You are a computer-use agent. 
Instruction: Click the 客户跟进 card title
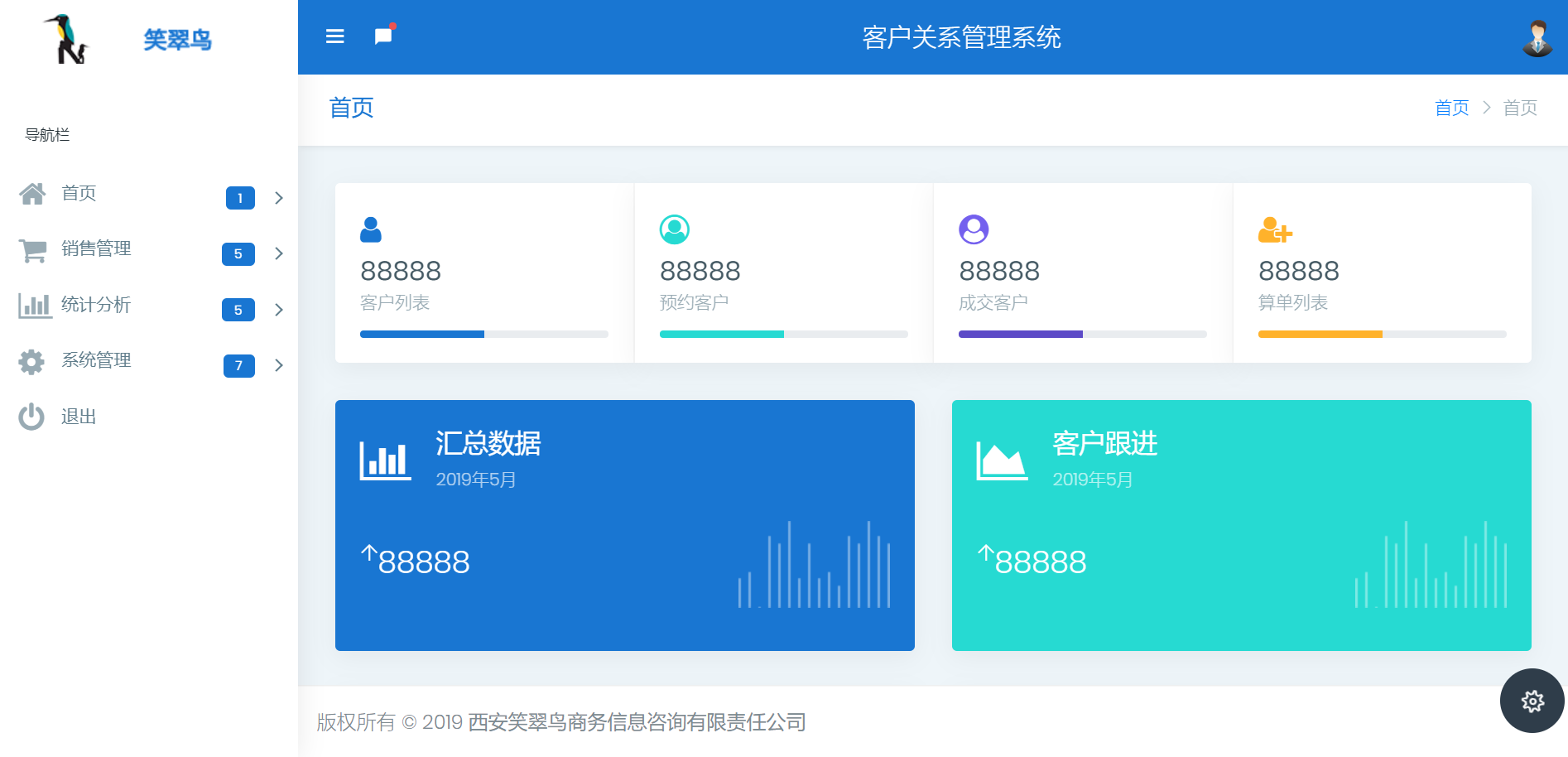1105,444
